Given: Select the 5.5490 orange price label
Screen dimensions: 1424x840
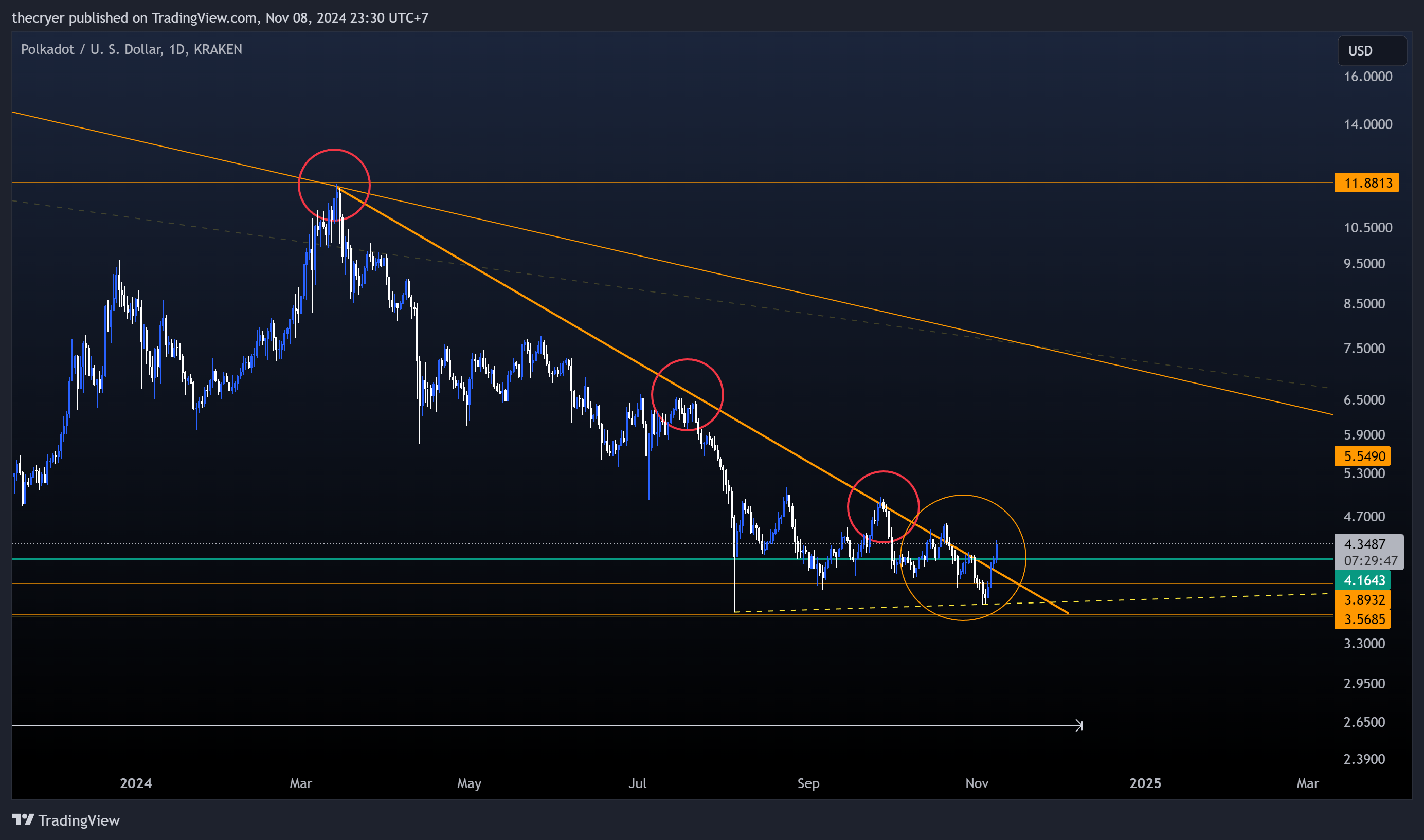Looking at the screenshot, I should pos(1362,456).
